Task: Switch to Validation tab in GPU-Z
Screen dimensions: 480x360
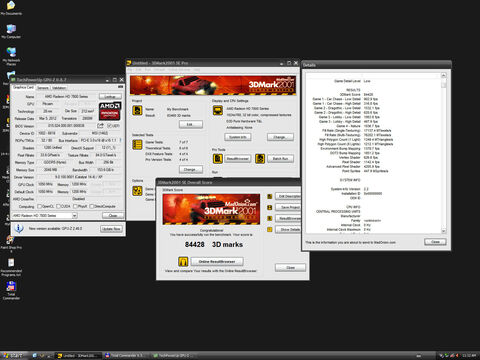Action: 59,88
